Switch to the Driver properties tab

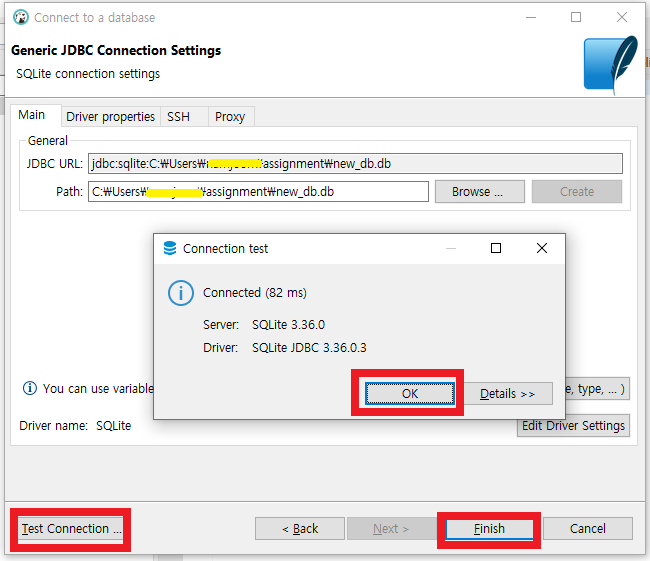(x=110, y=117)
